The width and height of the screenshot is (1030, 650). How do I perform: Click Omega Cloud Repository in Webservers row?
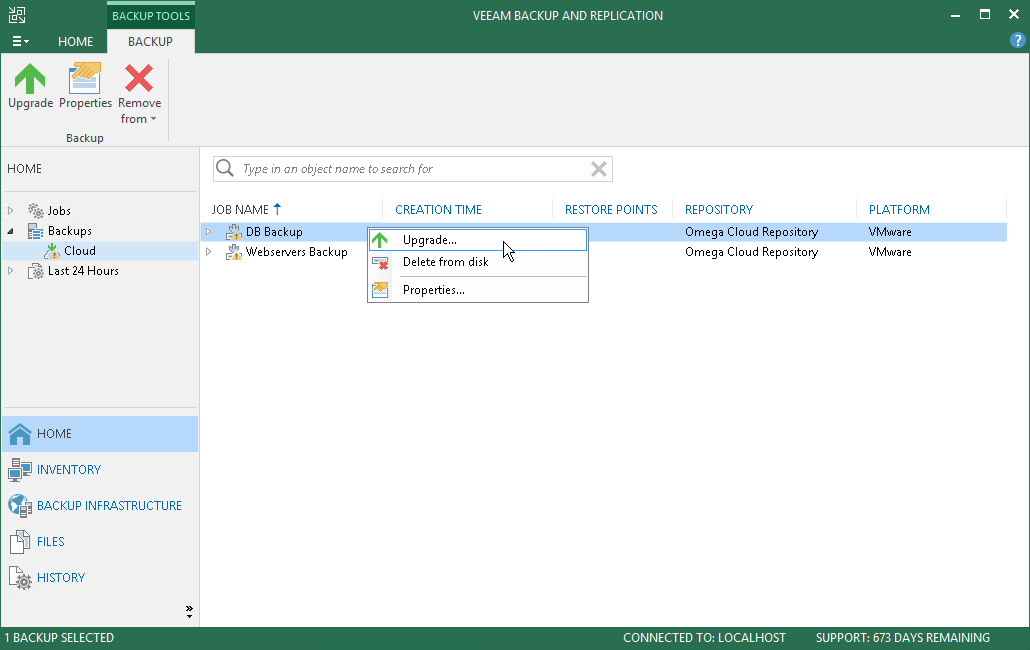click(751, 251)
